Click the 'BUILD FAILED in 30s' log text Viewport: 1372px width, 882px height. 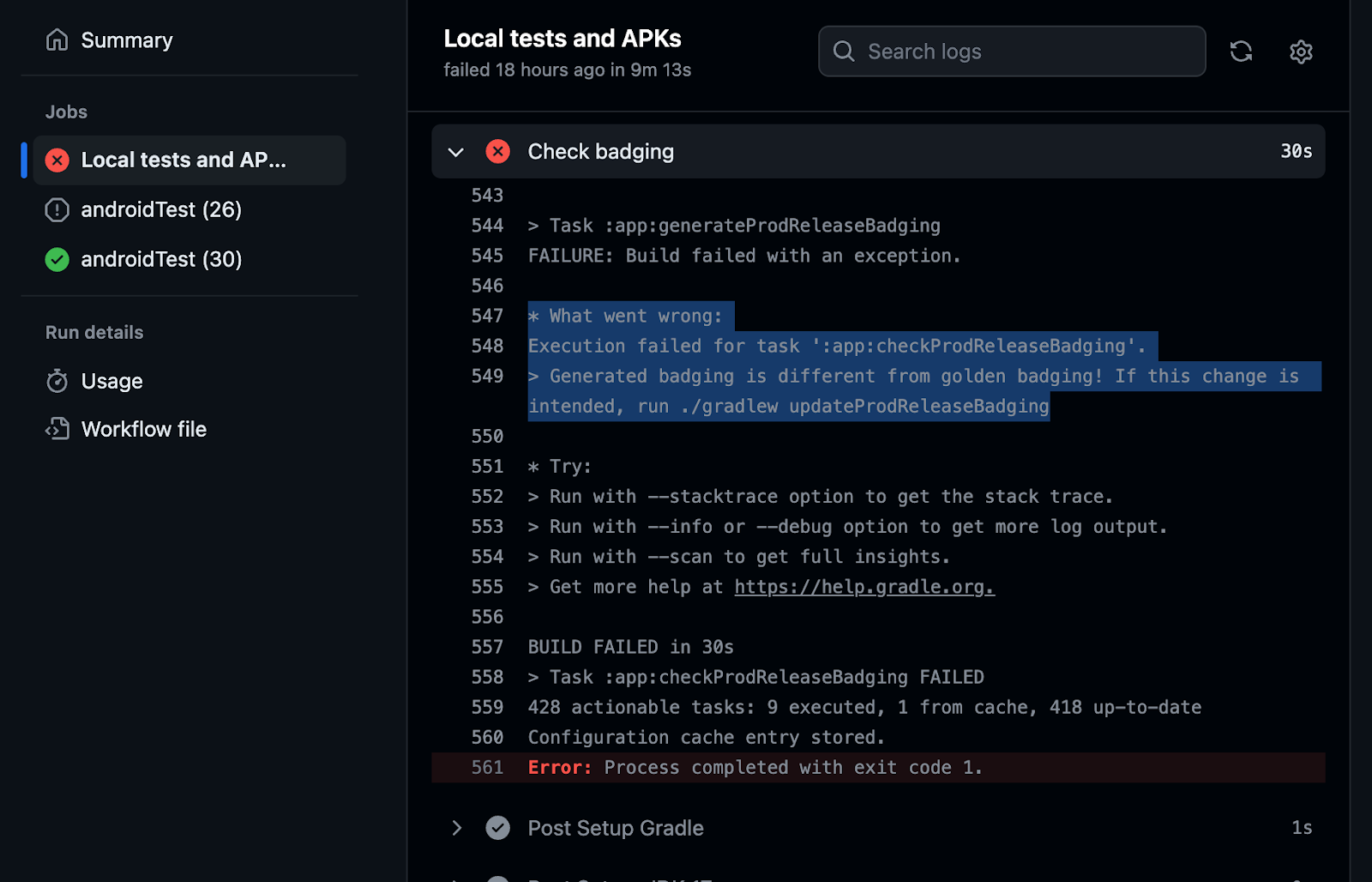[x=630, y=647]
